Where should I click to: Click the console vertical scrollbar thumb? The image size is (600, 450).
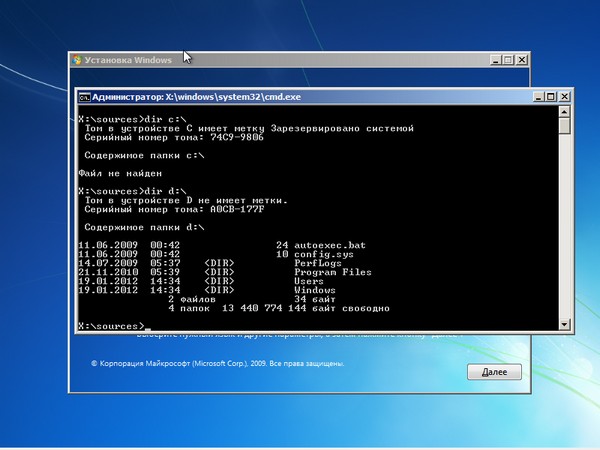(564, 126)
